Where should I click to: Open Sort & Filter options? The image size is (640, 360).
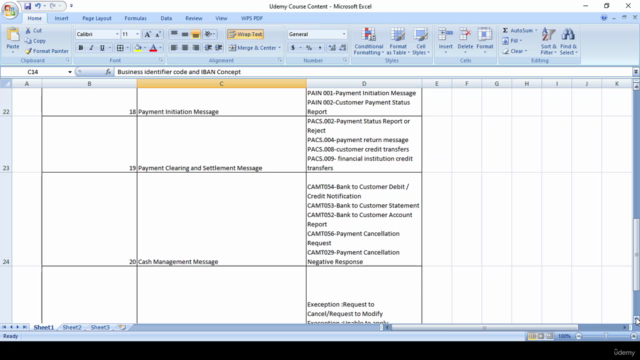coord(548,41)
